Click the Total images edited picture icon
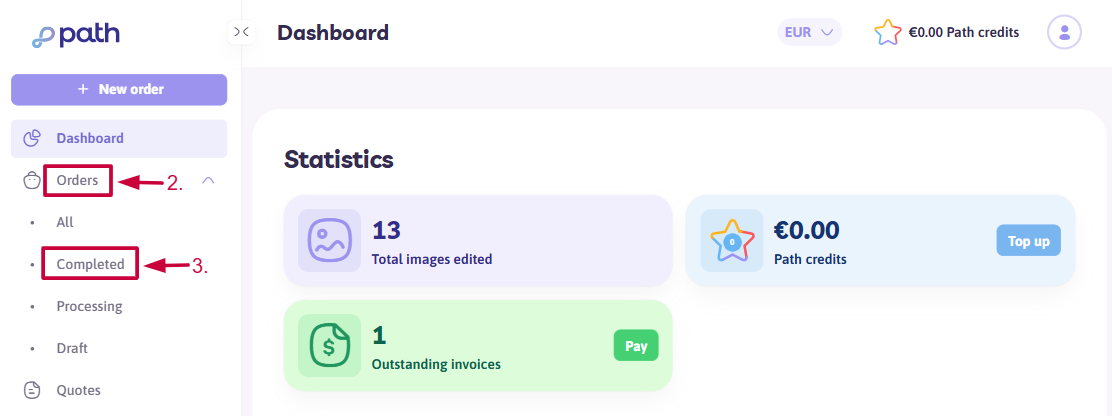 tap(329, 240)
